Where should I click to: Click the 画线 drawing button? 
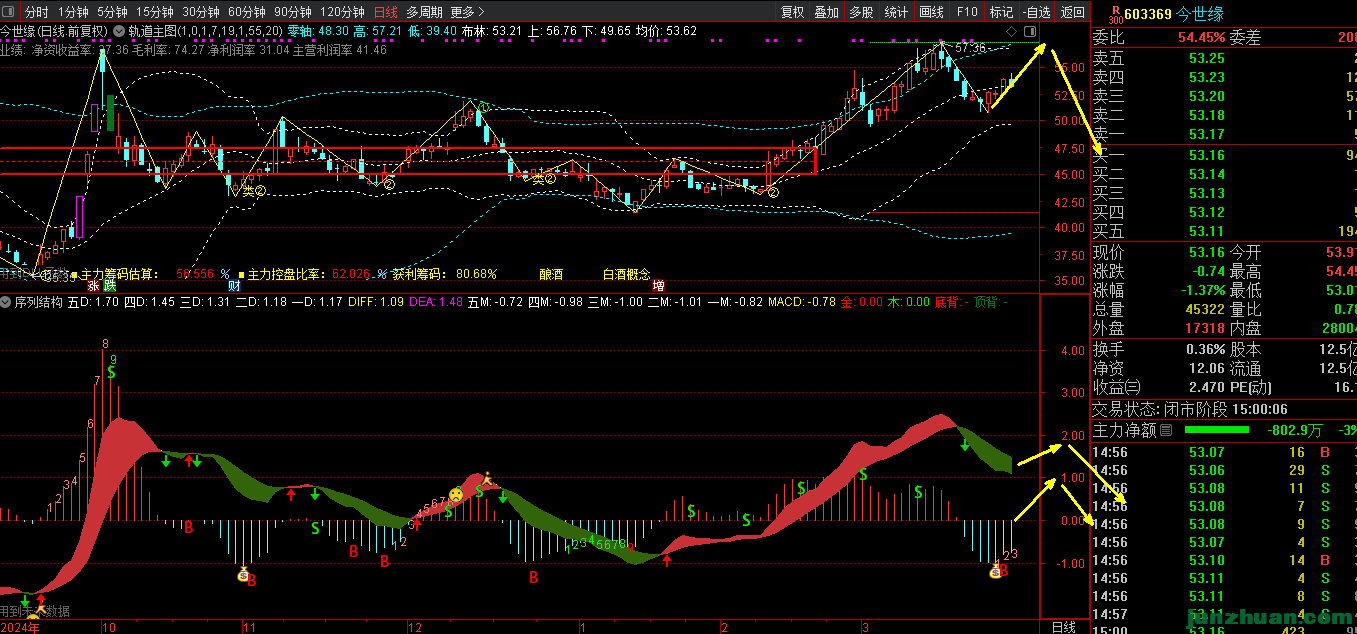click(x=931, y=12)
